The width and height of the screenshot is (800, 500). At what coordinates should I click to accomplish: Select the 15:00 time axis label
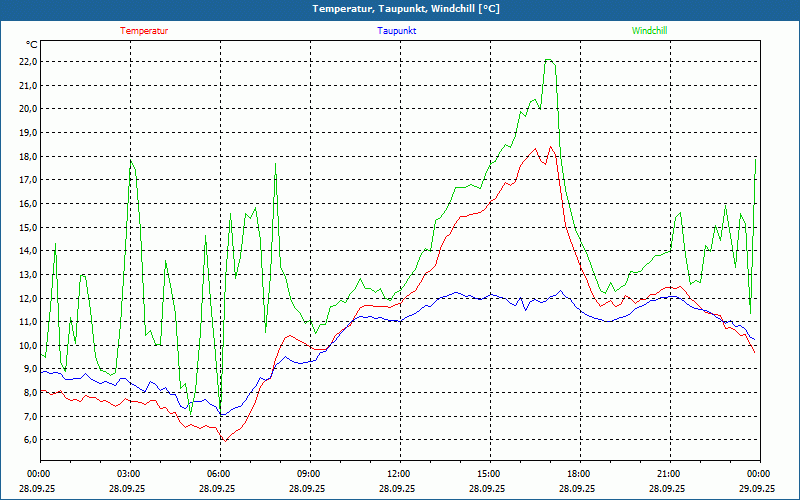489,474
